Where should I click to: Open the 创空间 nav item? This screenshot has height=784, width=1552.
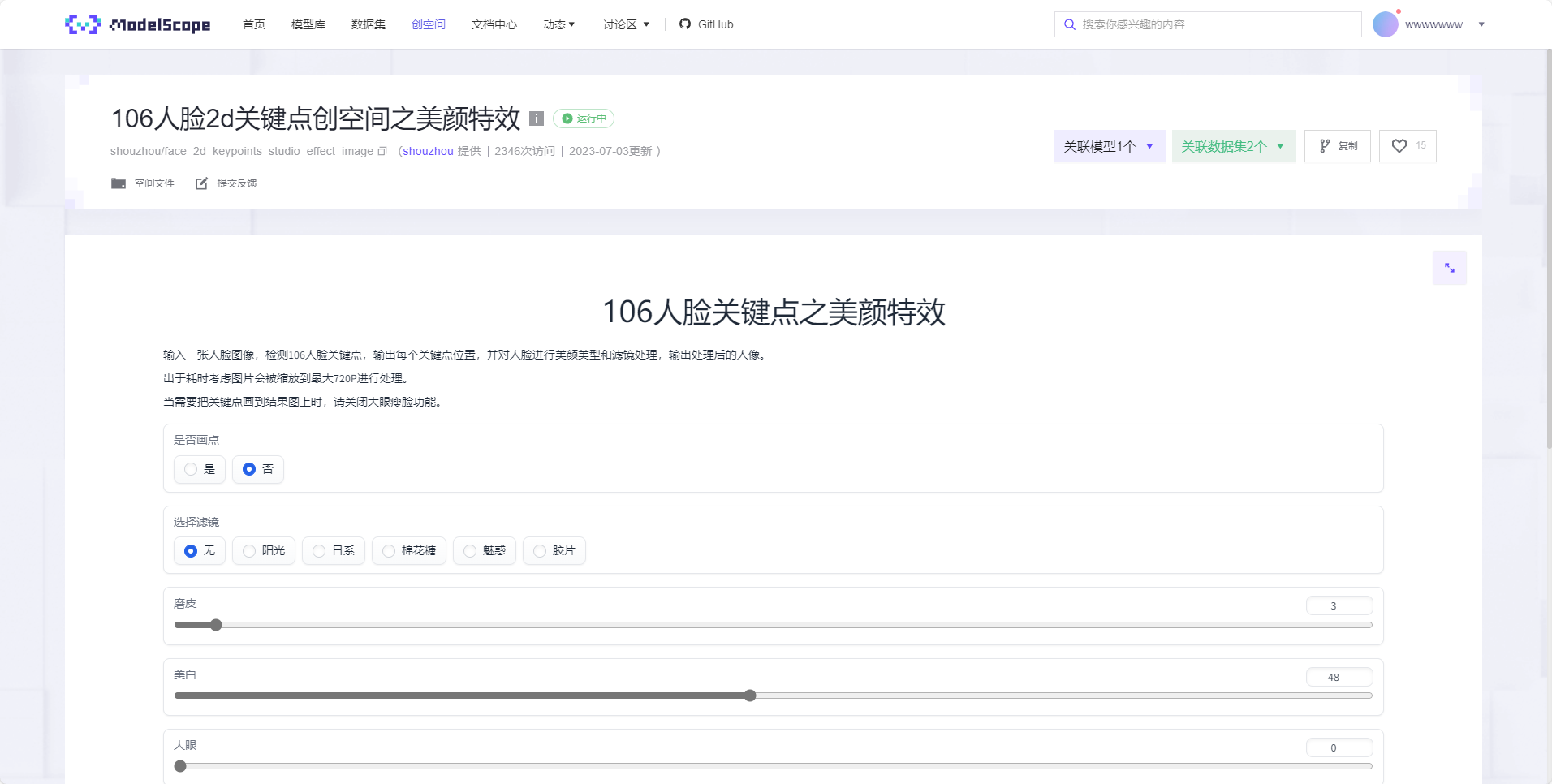[x=429, y=24]
